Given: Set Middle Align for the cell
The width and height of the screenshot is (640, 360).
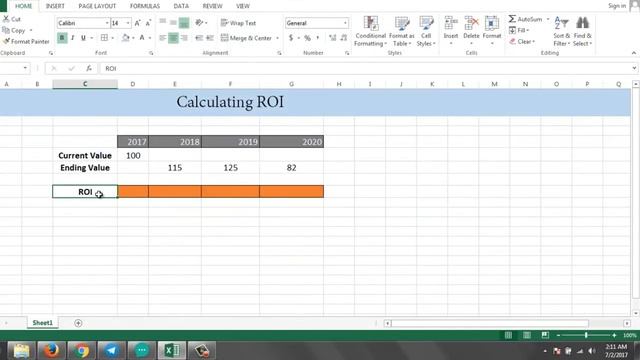Looking at the screenshot, I should [173, 23].
